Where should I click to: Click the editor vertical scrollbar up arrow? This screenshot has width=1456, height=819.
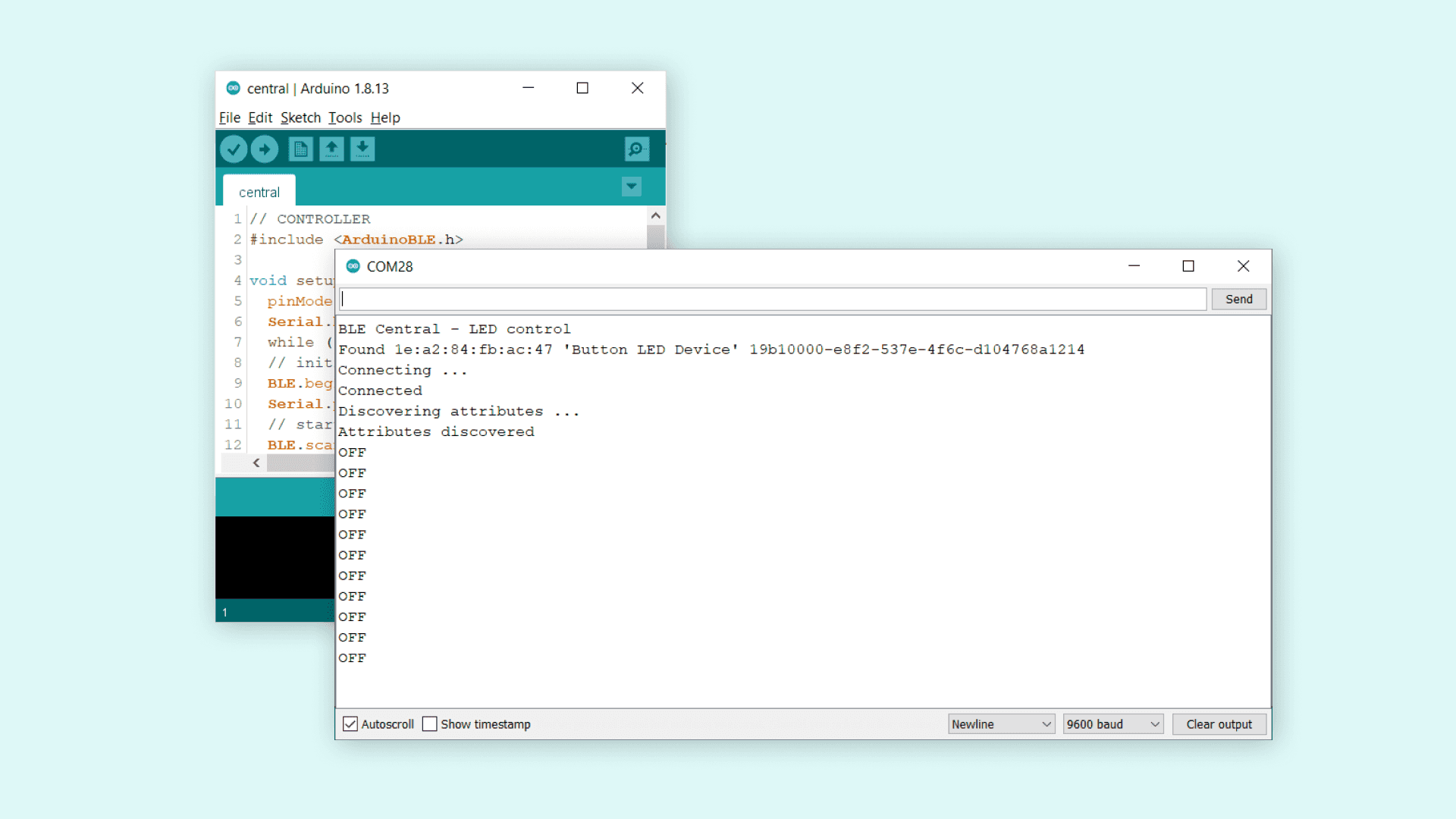click(656, 216)
